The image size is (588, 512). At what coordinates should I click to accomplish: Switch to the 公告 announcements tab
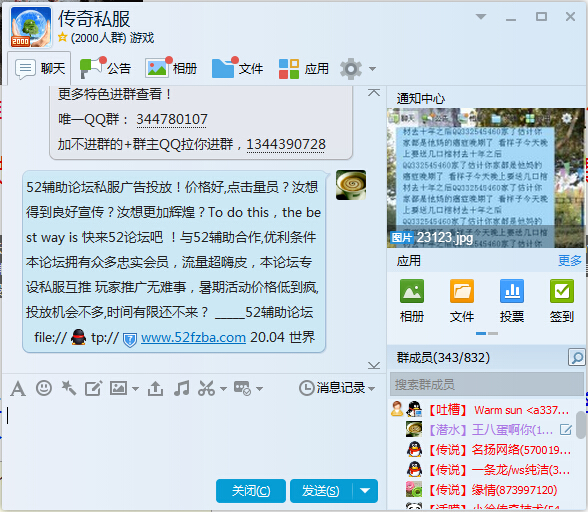point(105,69)
